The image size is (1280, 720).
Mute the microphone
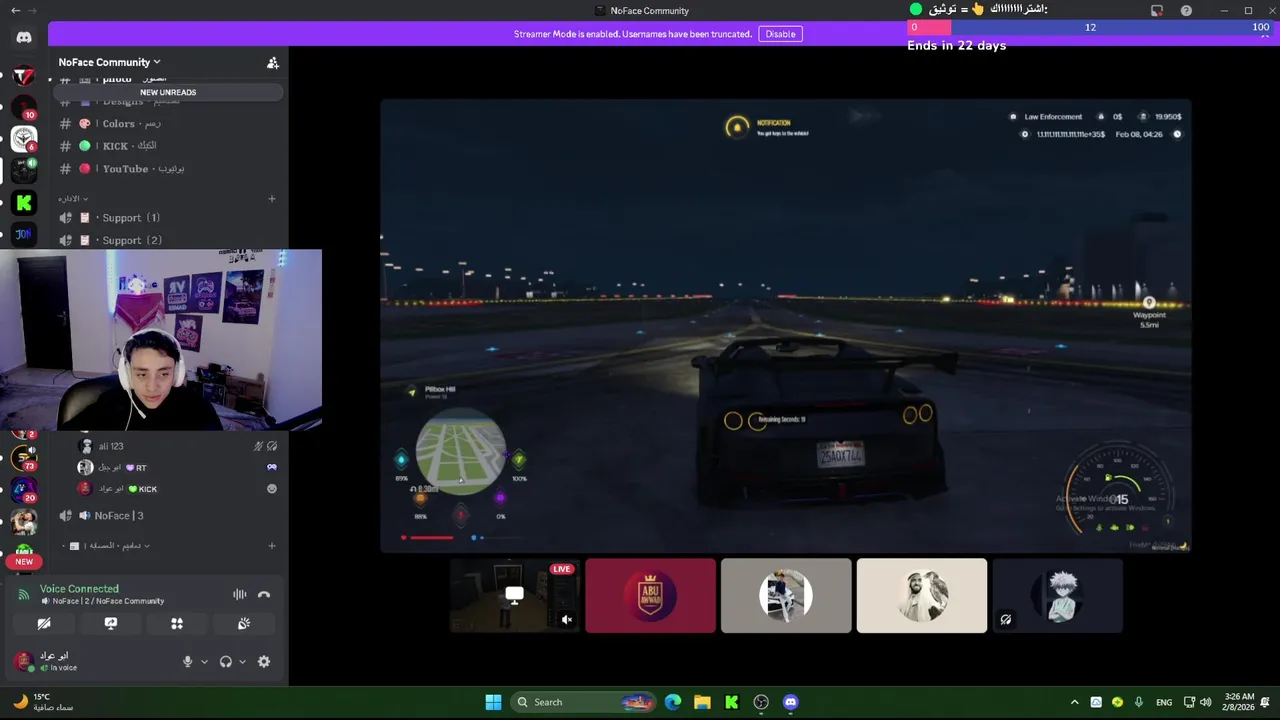tap(187, 661)
